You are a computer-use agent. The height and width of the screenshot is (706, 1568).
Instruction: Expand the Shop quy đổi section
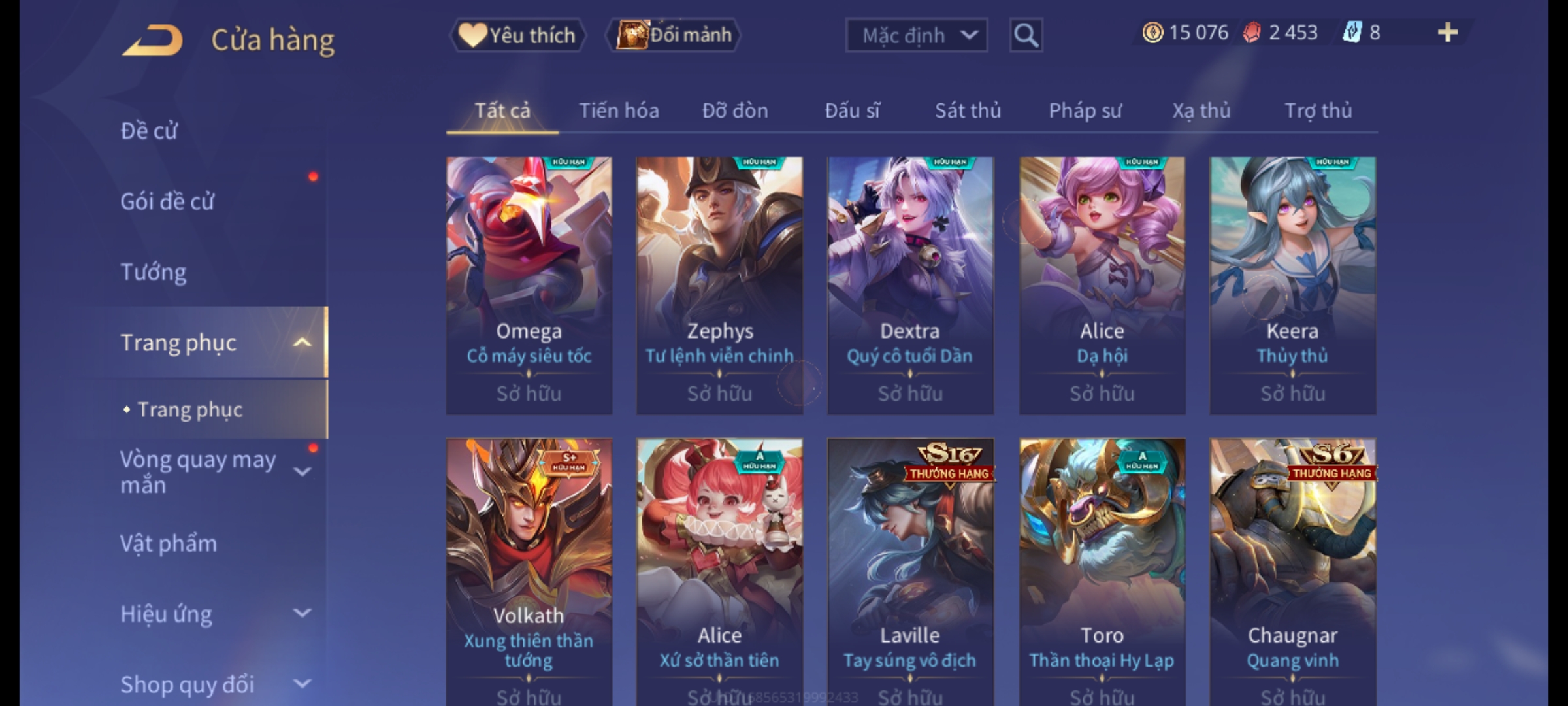point(302,684)
